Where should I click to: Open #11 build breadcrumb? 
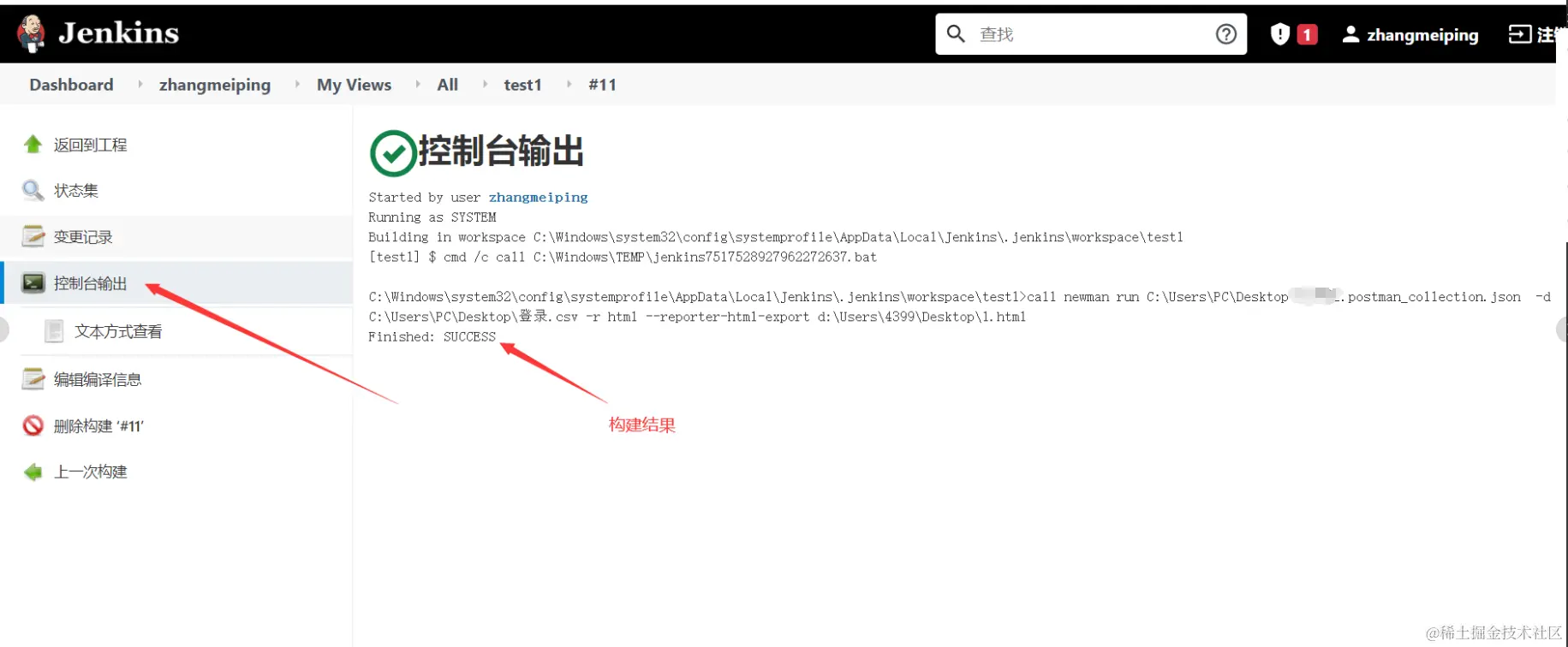(602, 85)
